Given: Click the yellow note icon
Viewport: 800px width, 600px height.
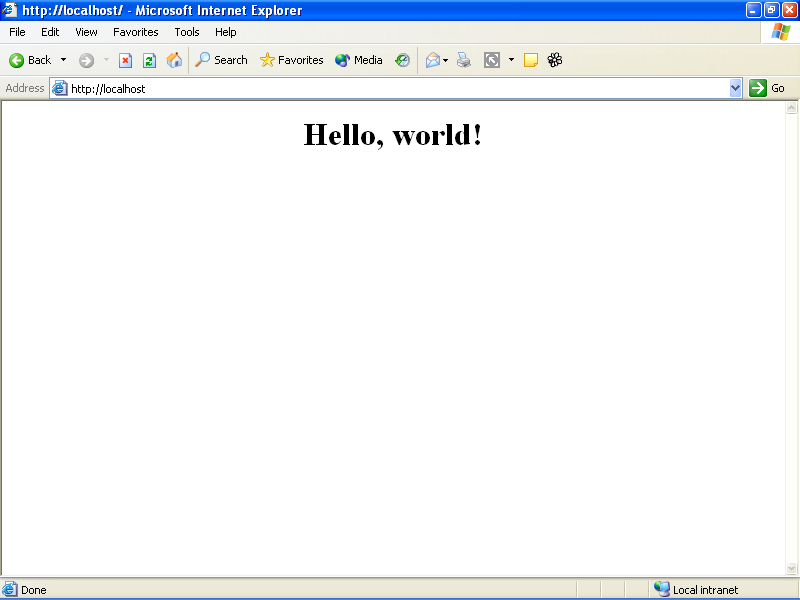Looking at the screenshot, I should [531, 61].
